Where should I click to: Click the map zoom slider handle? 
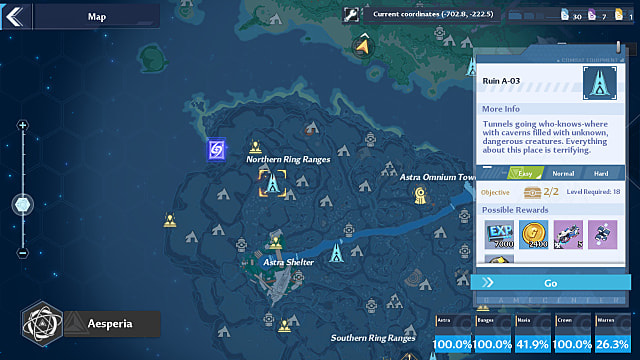(x=22, y=205)
